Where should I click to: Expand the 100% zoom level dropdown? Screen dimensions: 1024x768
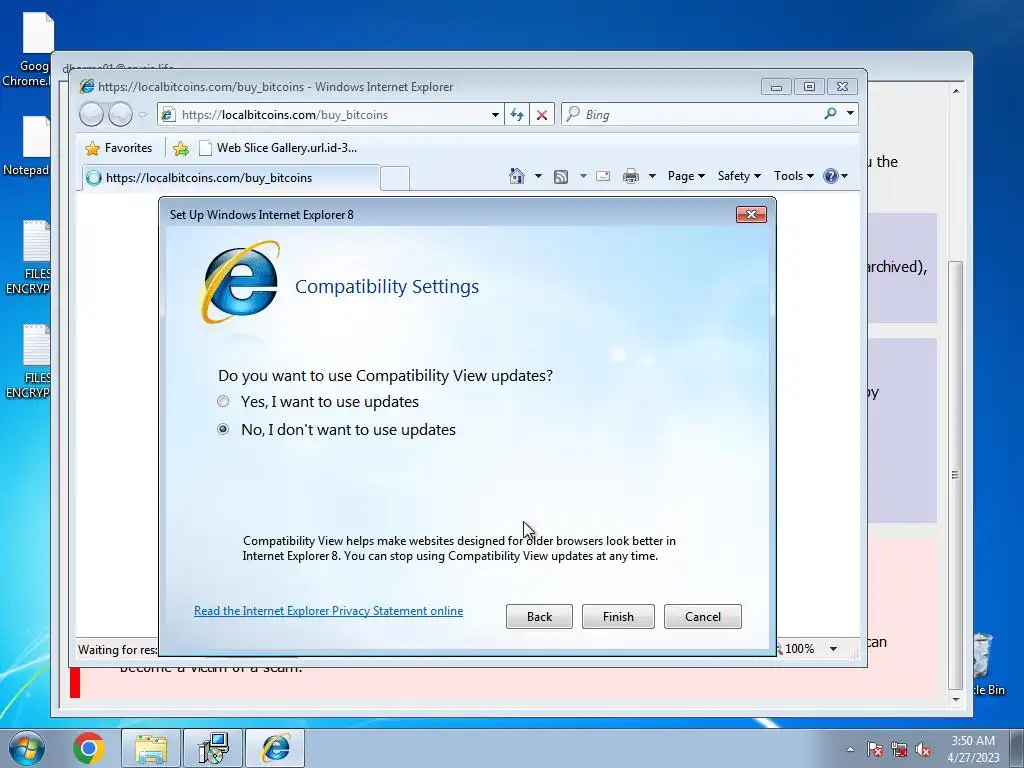[833, 648]
